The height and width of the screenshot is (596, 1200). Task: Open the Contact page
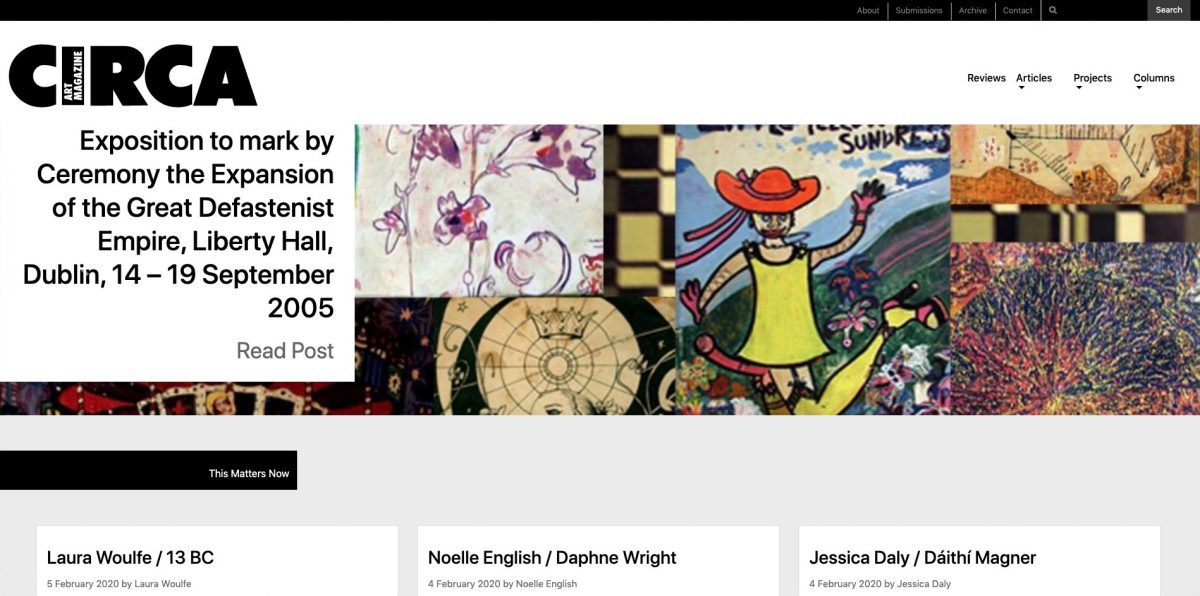(x=1018, y=10)
